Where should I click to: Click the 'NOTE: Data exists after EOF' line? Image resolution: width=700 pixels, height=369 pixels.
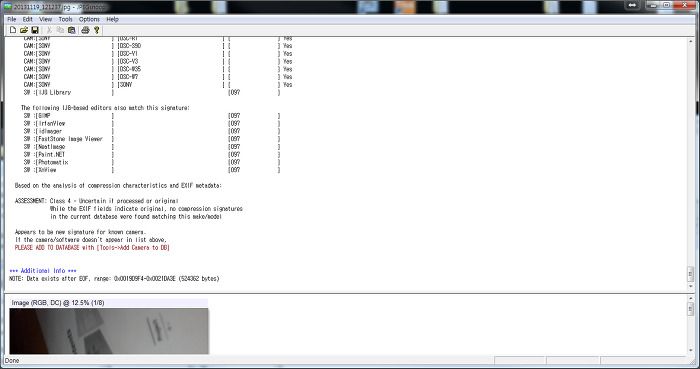(114, 279)
